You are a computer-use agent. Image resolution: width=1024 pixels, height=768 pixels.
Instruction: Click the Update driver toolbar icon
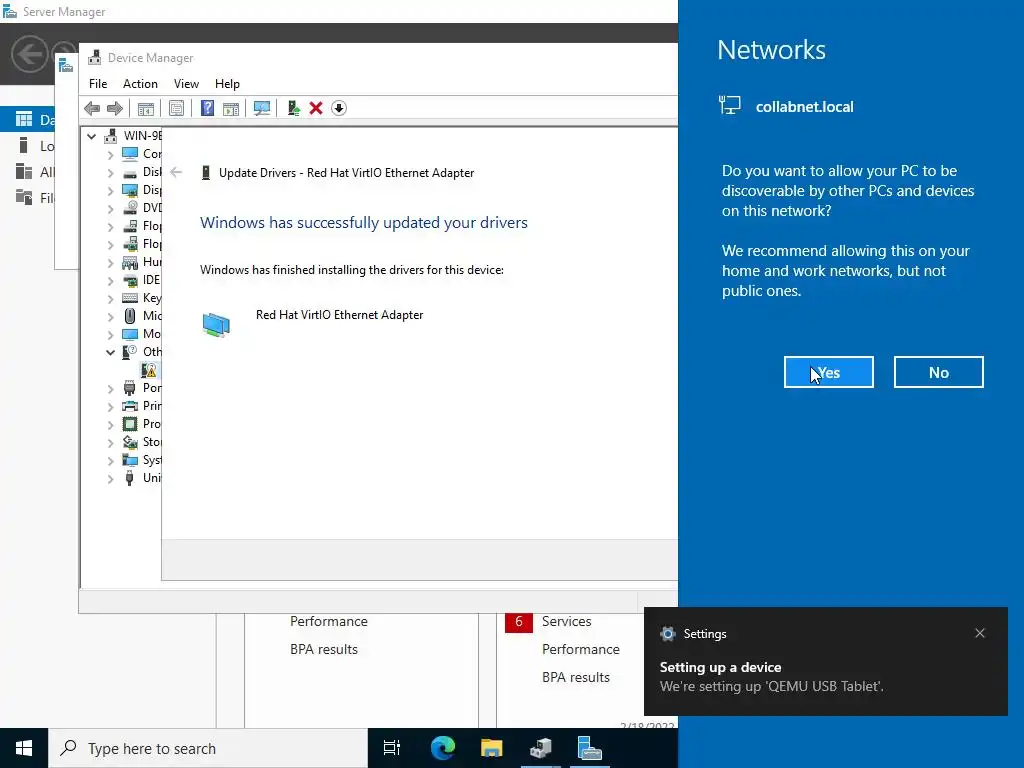pyautogui.click(x=293, y=108)
